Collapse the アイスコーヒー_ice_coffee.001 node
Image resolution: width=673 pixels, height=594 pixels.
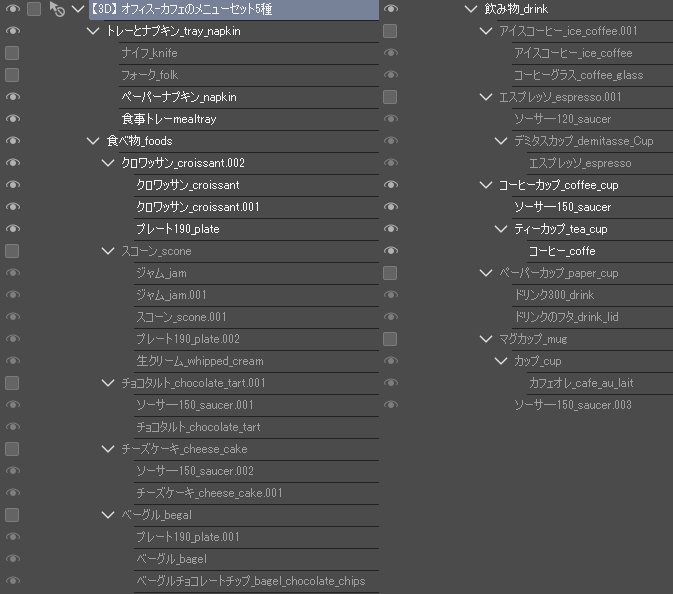pos(486,31)
